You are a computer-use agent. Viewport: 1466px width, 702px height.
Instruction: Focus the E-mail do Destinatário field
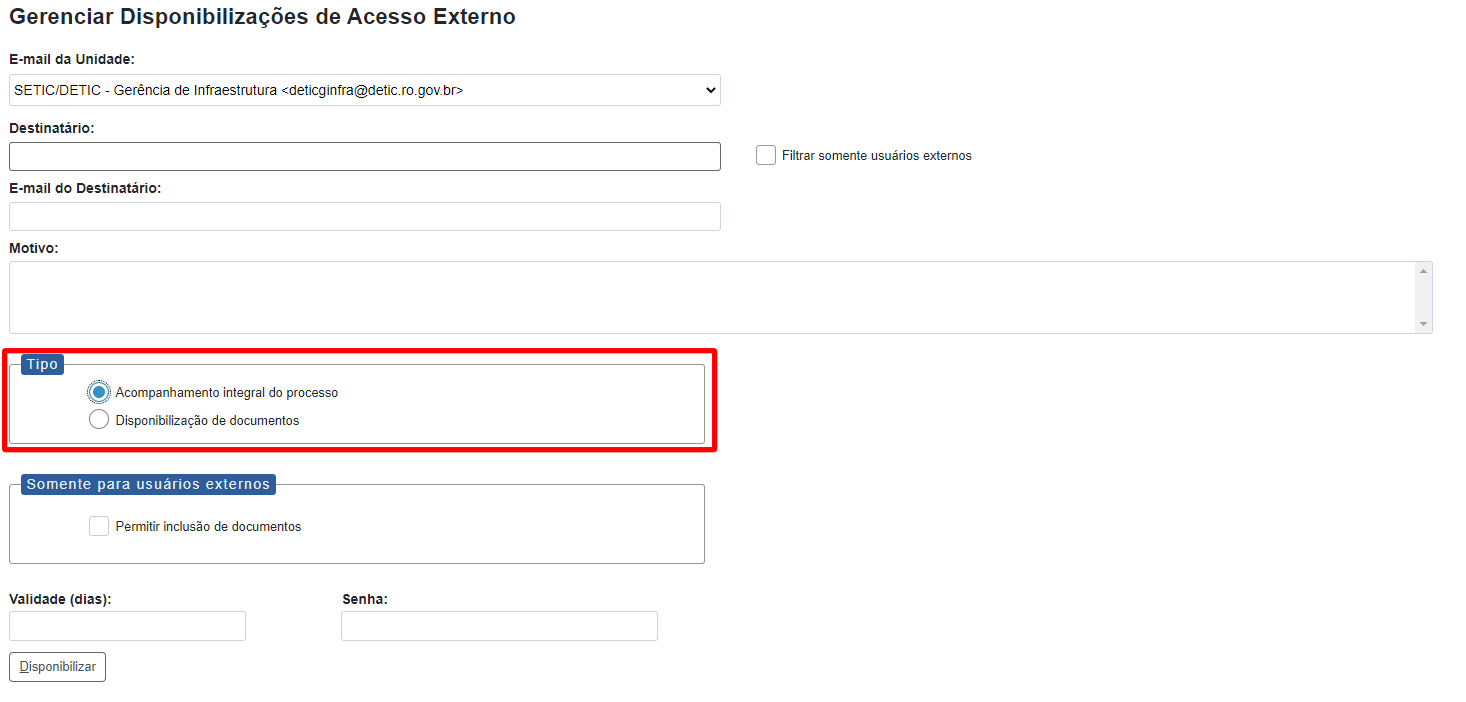click(x=364, y=216)
